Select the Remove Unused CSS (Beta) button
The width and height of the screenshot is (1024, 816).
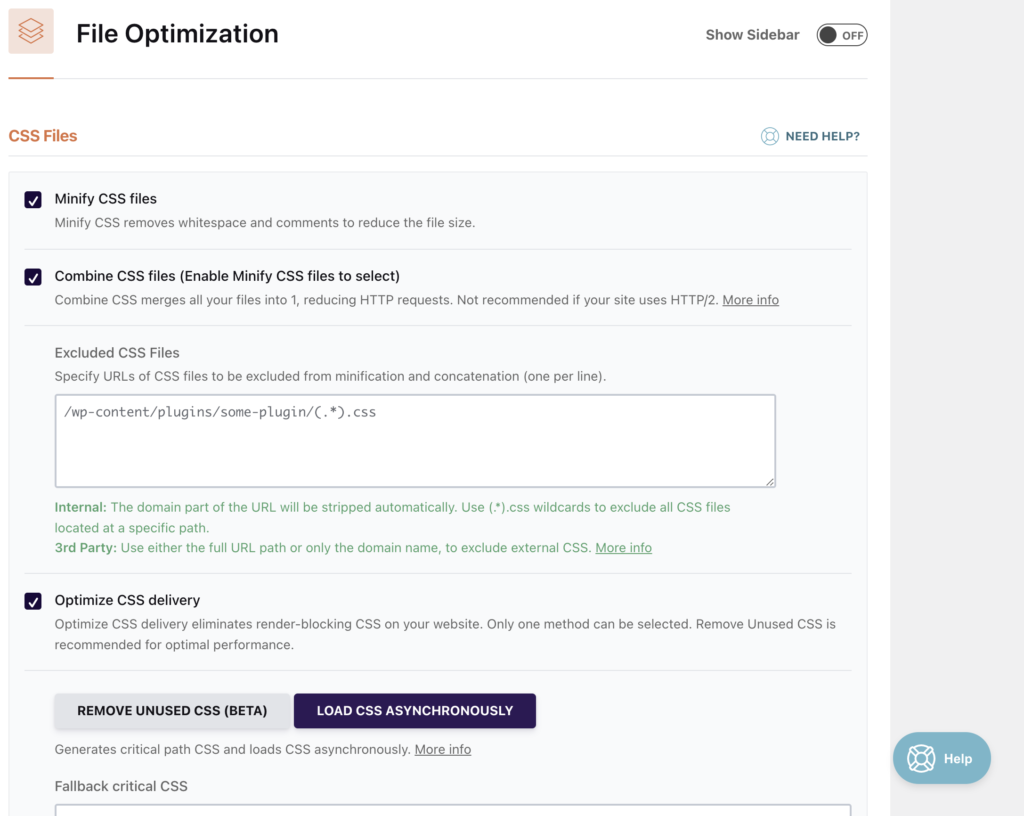point(172,710)
